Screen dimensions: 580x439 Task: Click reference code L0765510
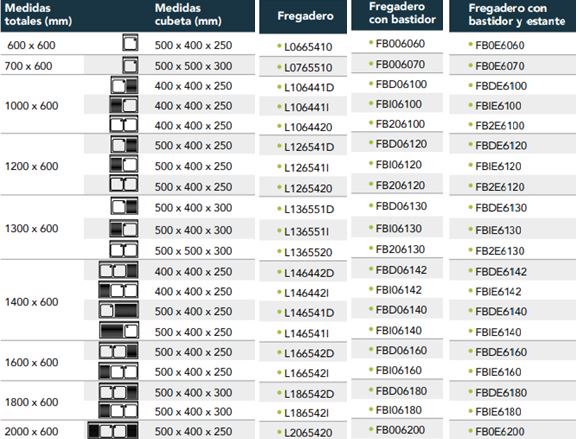click(x=308, y=68)
